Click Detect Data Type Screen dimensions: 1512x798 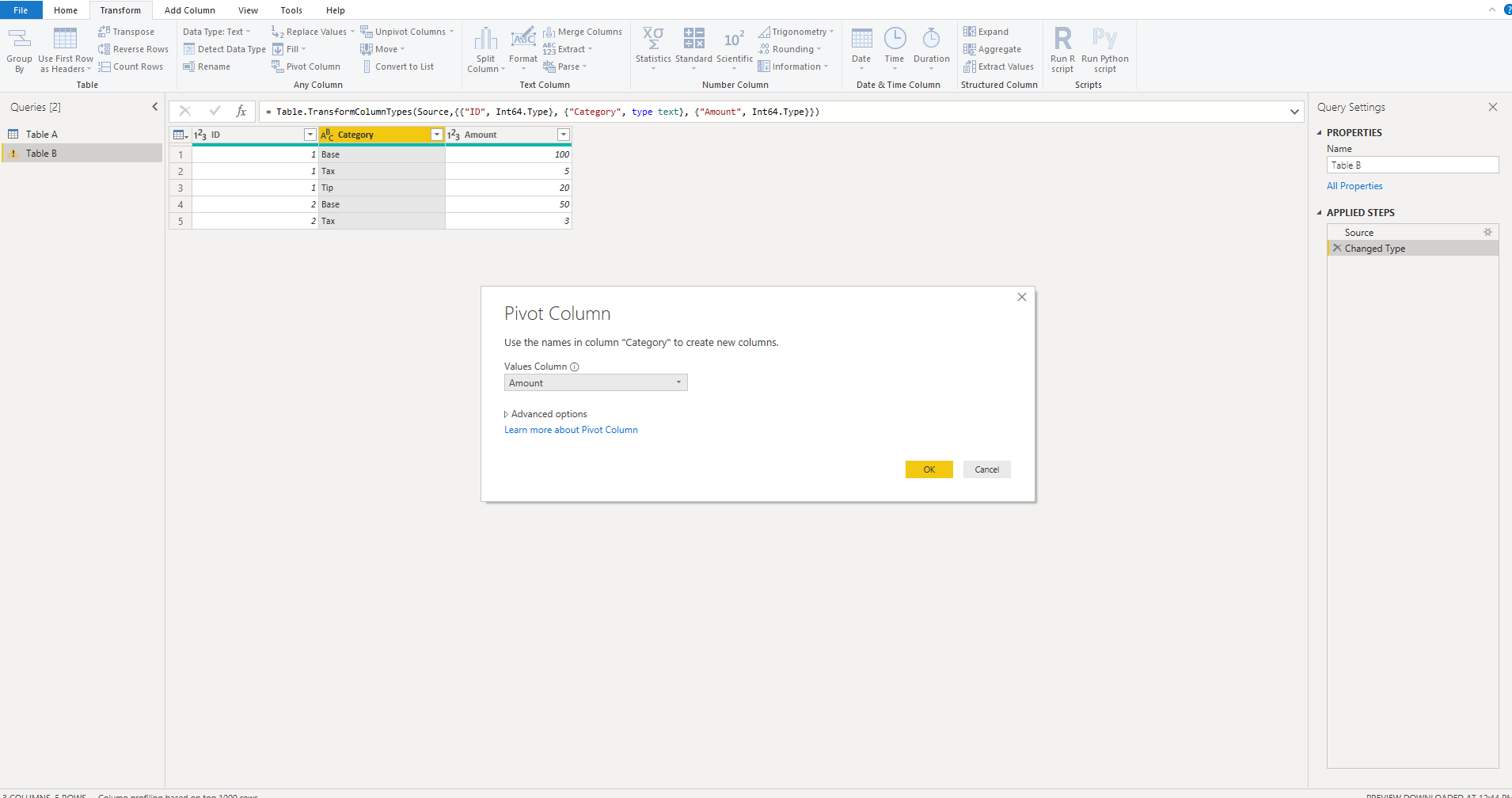[x=225, y=49]
